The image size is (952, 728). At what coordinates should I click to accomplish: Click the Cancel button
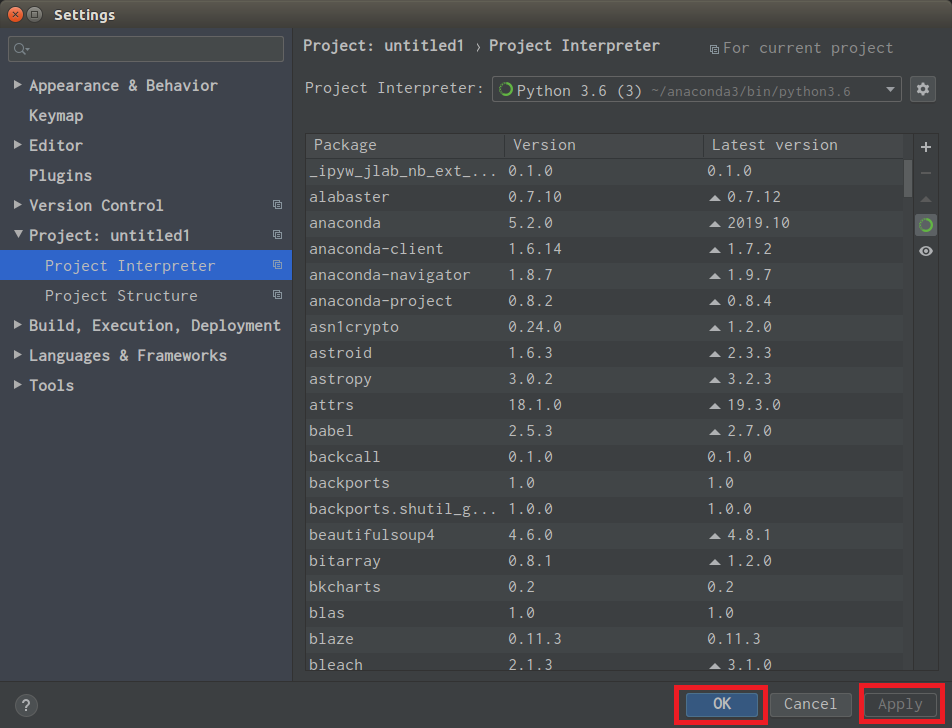[810, 704]
